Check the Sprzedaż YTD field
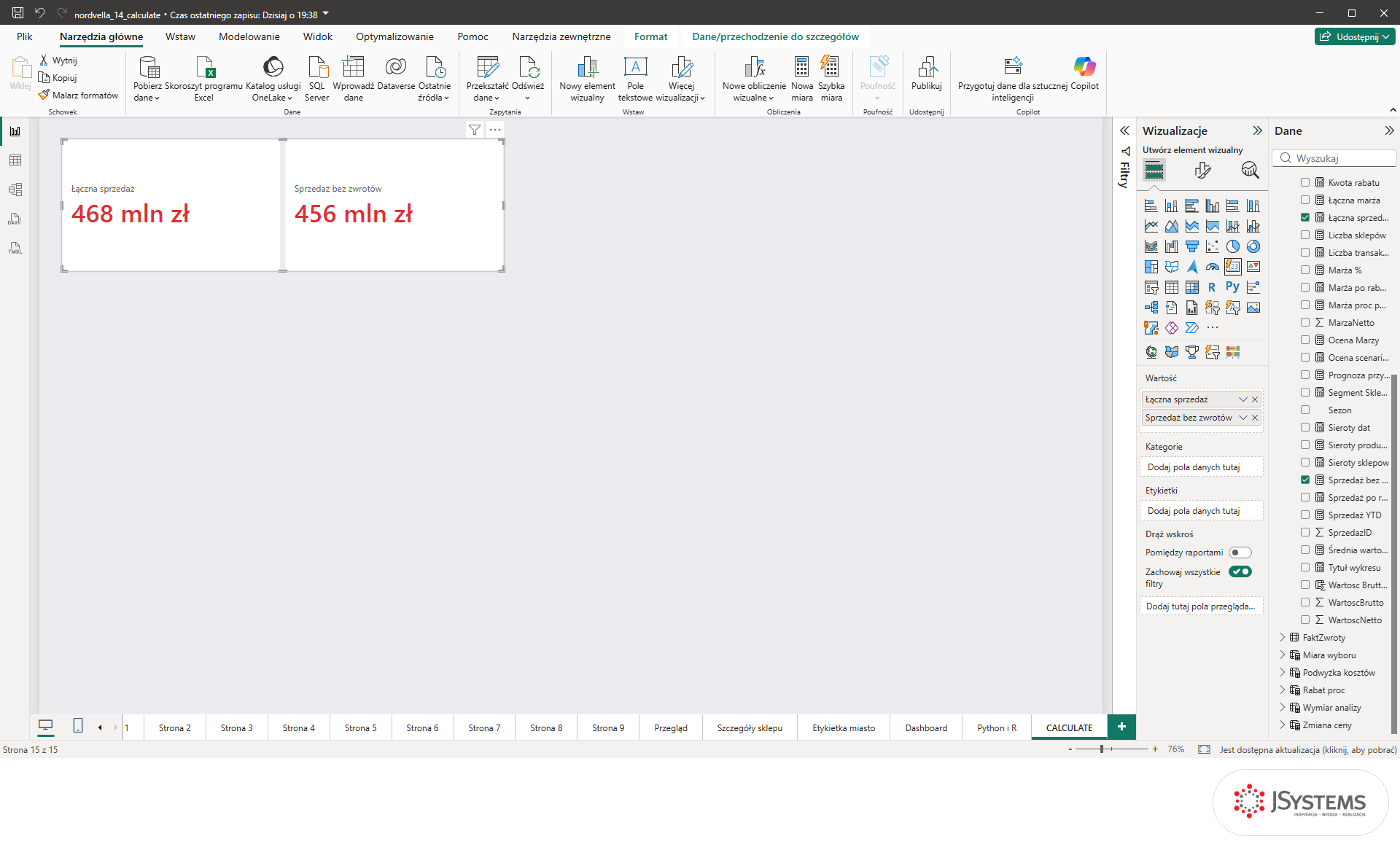This screenshot has height=847, width=1400. (1305, 515)
